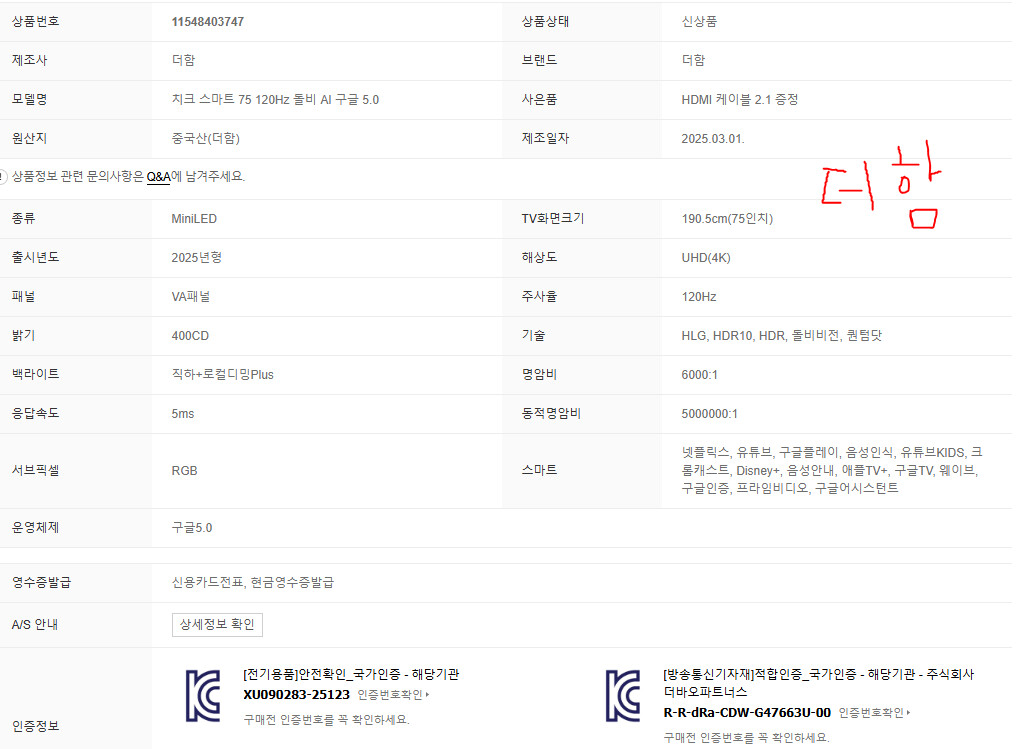This screenshot has height=749, width=1018.
Task: Click the 명암비 label
Action: click(540, 374)
